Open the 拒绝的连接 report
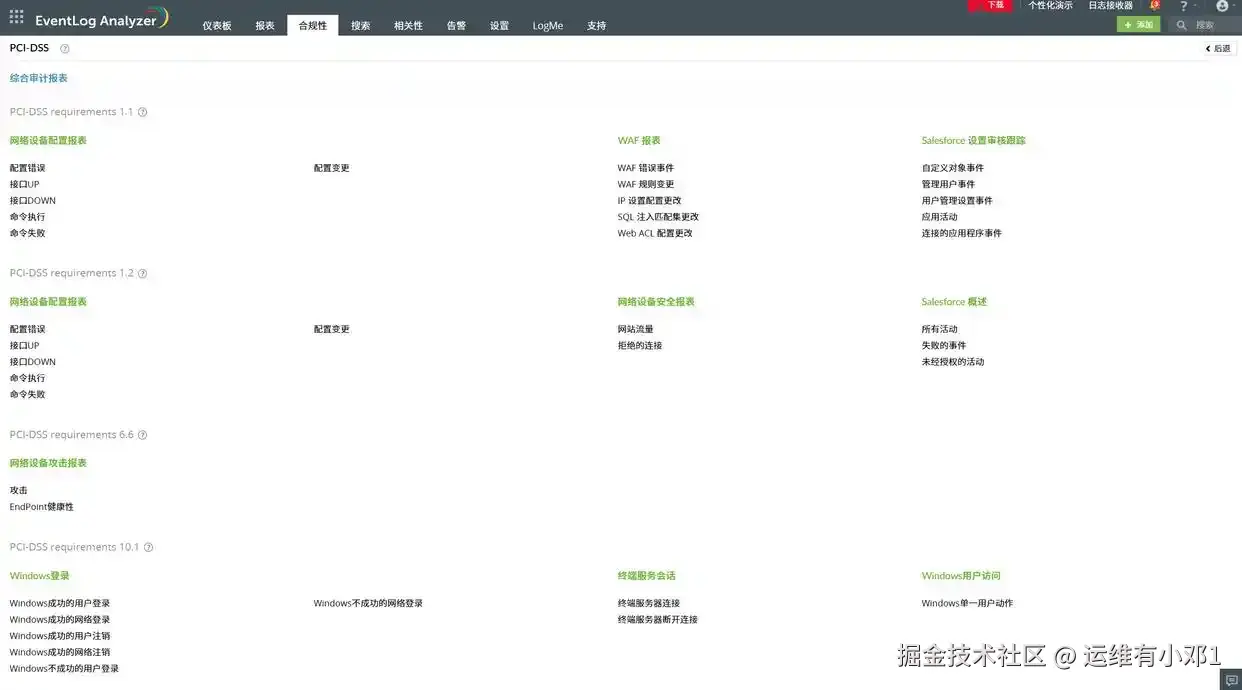Screen dimensions: 1242x690 (640, 346)
